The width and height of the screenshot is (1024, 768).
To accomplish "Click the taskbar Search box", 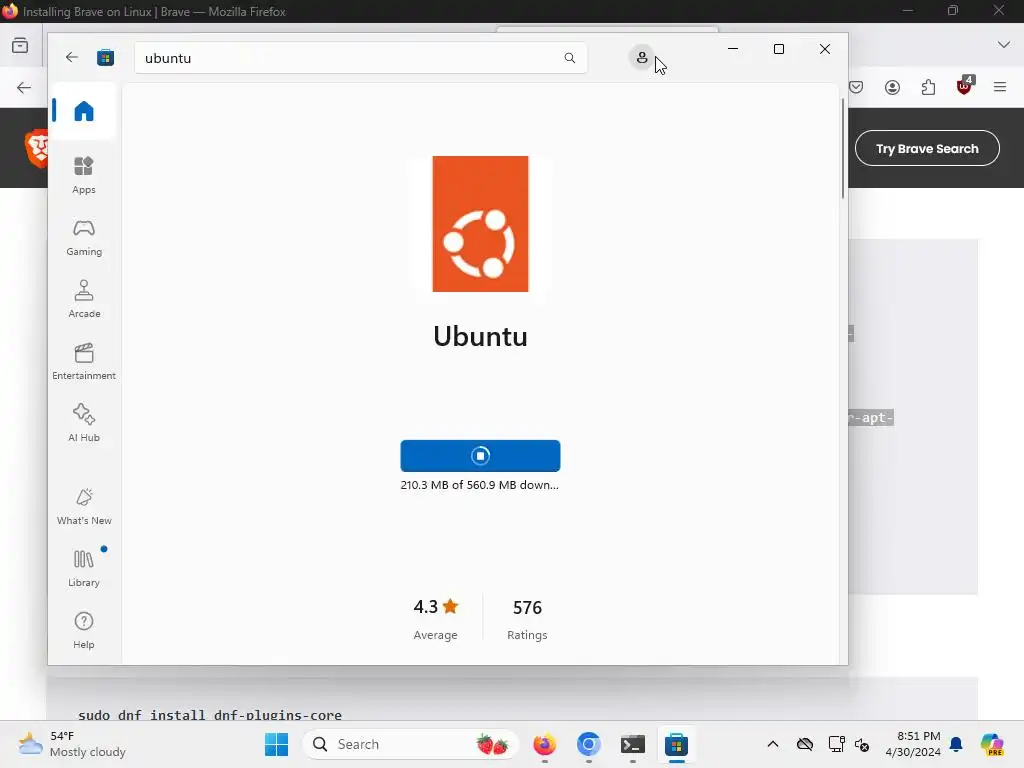I will (410, 744).
